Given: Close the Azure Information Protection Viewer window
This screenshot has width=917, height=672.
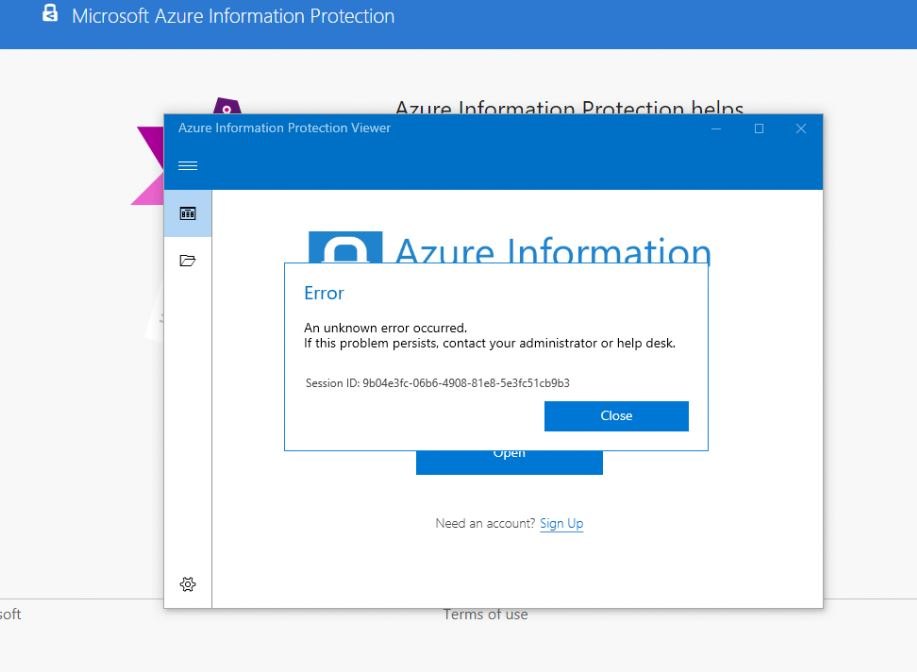Looking at the screenshot, I should pyautogui.click(x=801, y=129).
